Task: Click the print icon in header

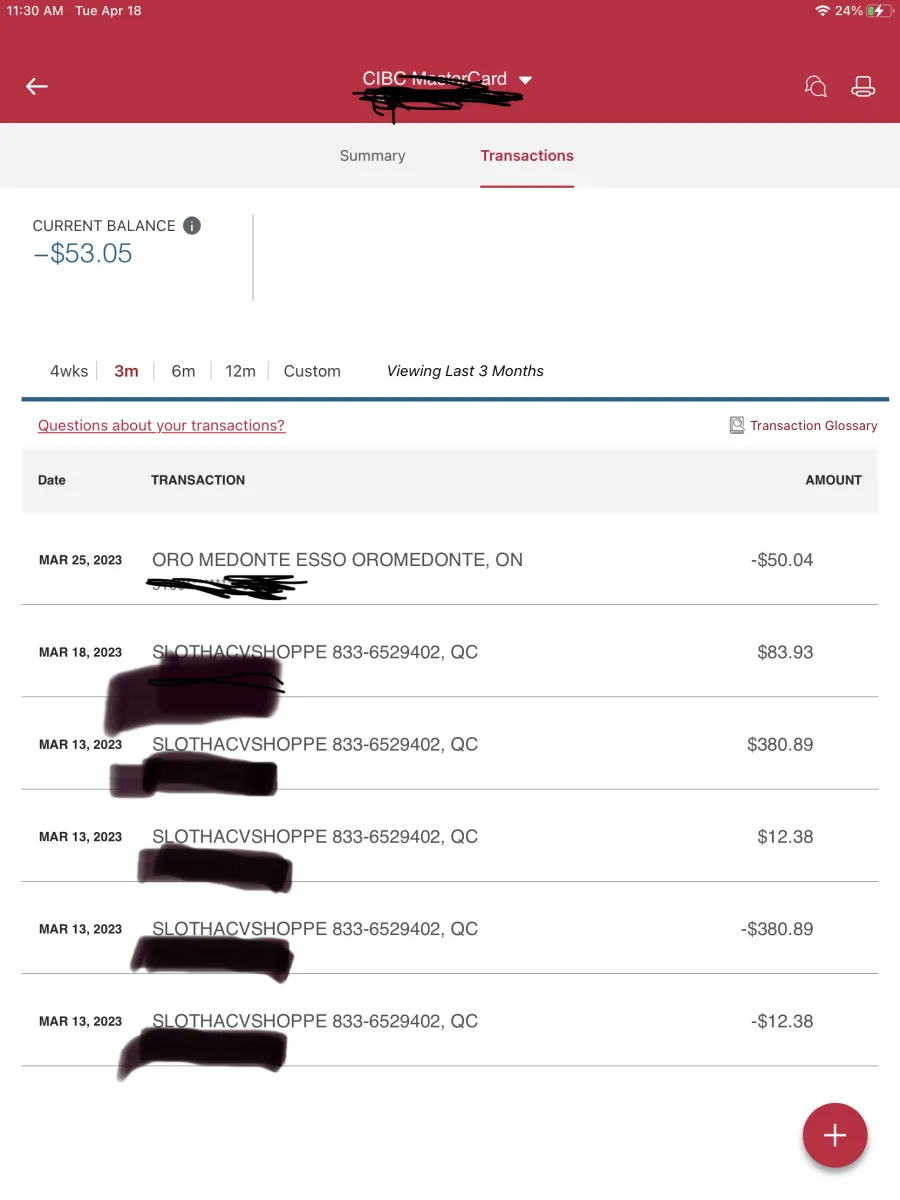Action: (x=863, y=87)
